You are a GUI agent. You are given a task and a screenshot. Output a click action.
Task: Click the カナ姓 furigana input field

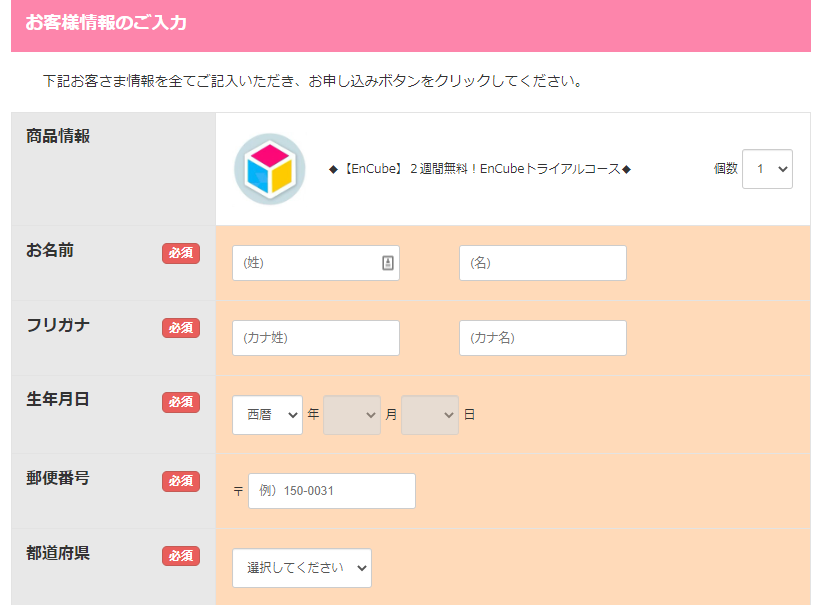(315, 338)
